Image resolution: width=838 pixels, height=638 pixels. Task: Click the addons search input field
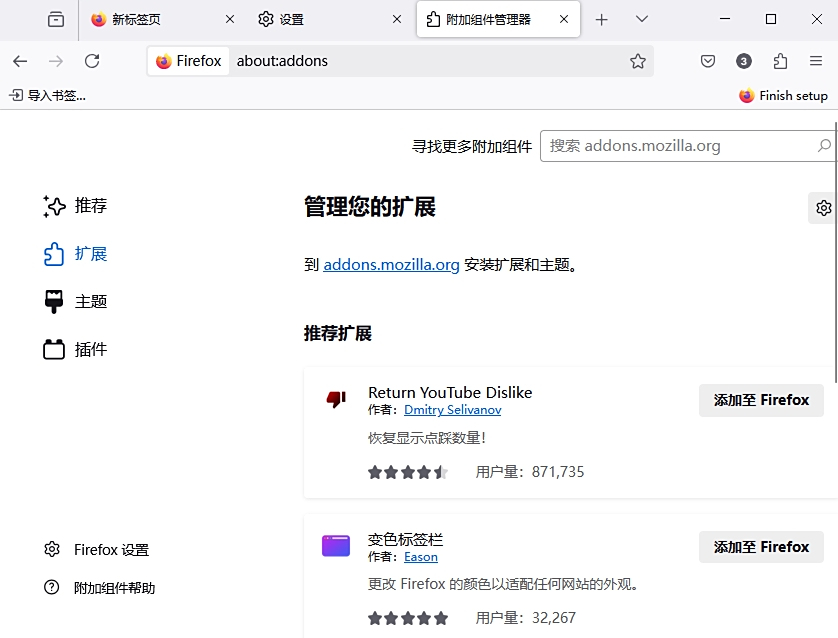pos(690,145)
